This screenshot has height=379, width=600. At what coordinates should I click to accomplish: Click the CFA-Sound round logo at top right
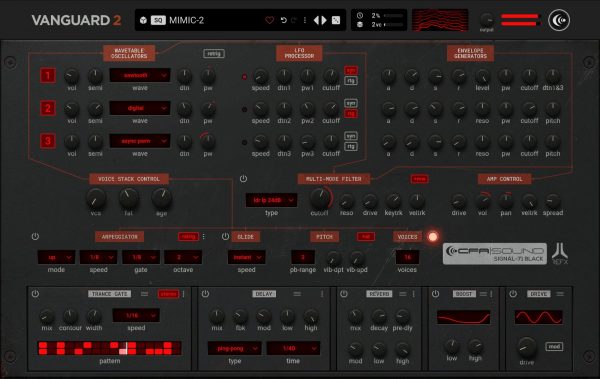(x=559, y=20)
